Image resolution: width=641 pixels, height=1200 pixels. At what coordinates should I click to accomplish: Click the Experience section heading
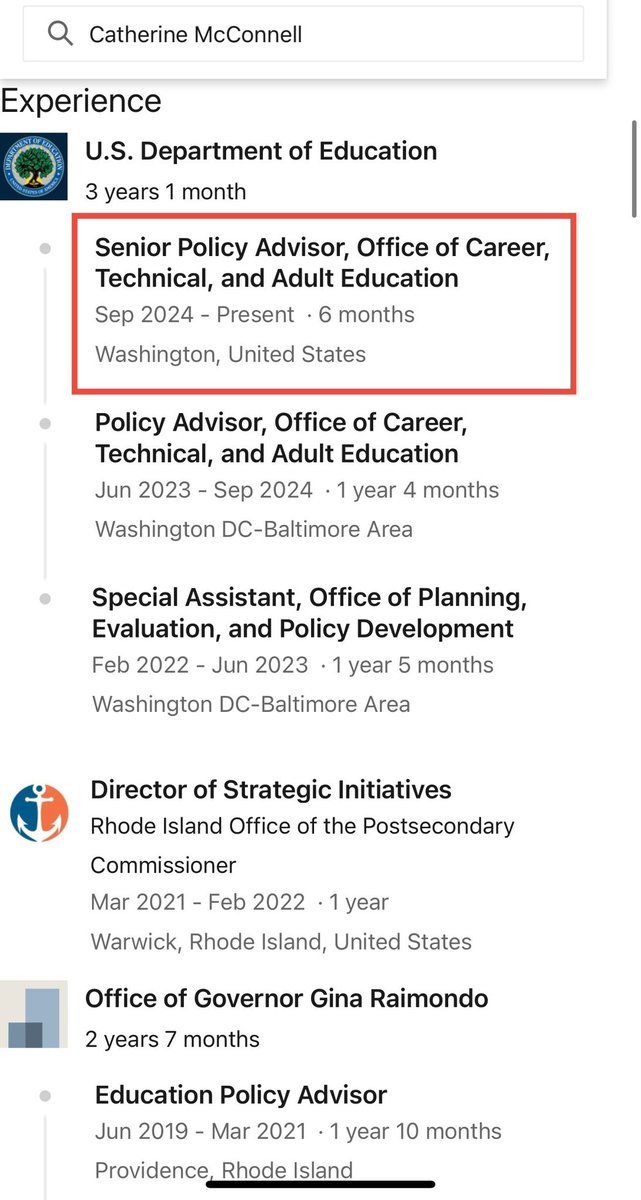(x=81, y=101)
